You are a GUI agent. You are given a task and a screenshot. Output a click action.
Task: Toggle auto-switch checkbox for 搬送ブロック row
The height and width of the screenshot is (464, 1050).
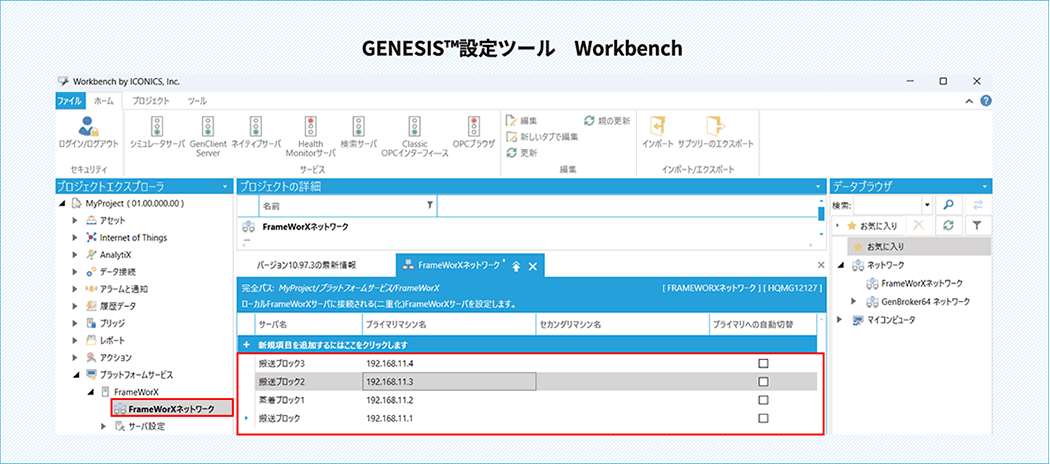[763, 418]
